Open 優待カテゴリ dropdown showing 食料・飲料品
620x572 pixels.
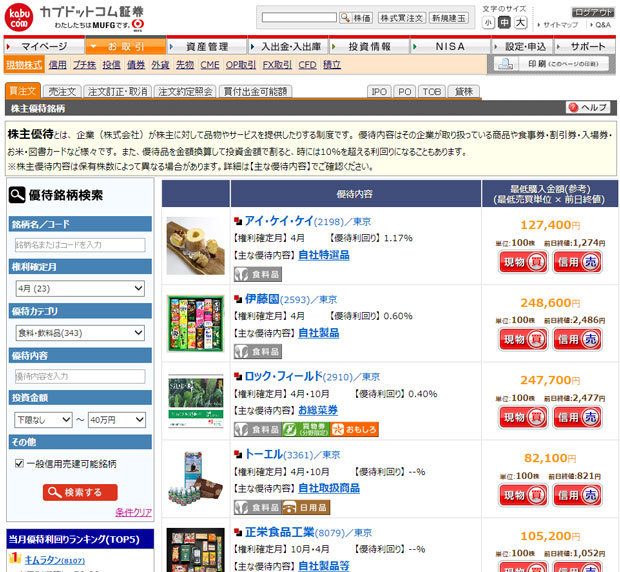click(80, 333)
